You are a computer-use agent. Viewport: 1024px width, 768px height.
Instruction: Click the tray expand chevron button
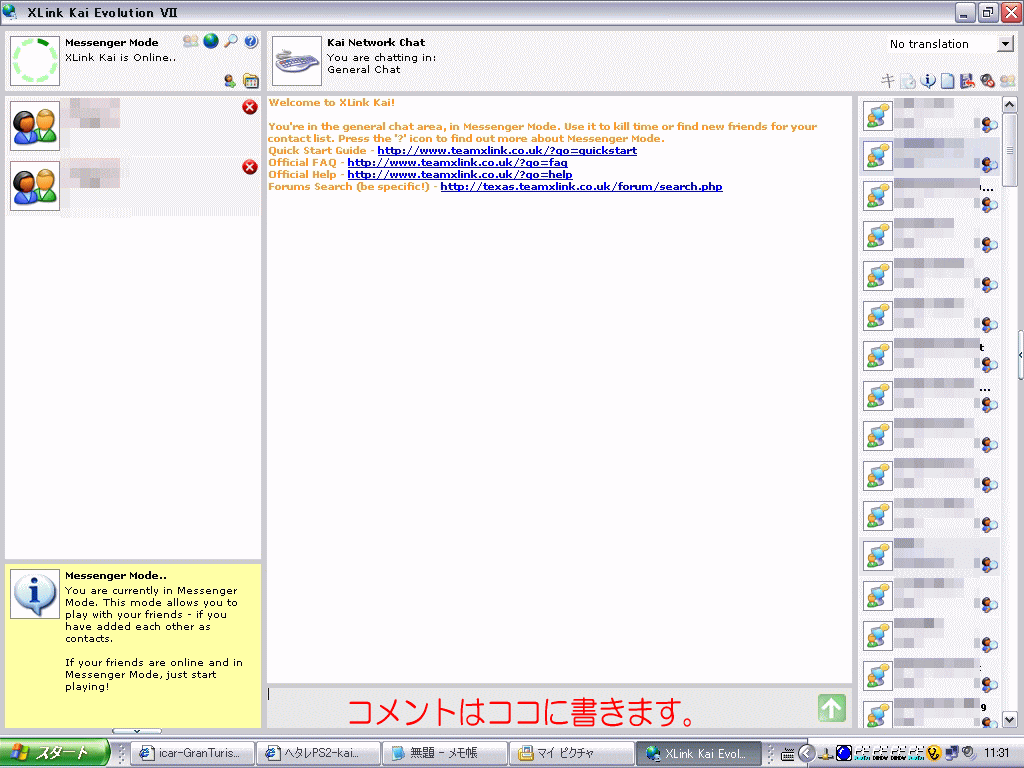[x=807, y=753]
